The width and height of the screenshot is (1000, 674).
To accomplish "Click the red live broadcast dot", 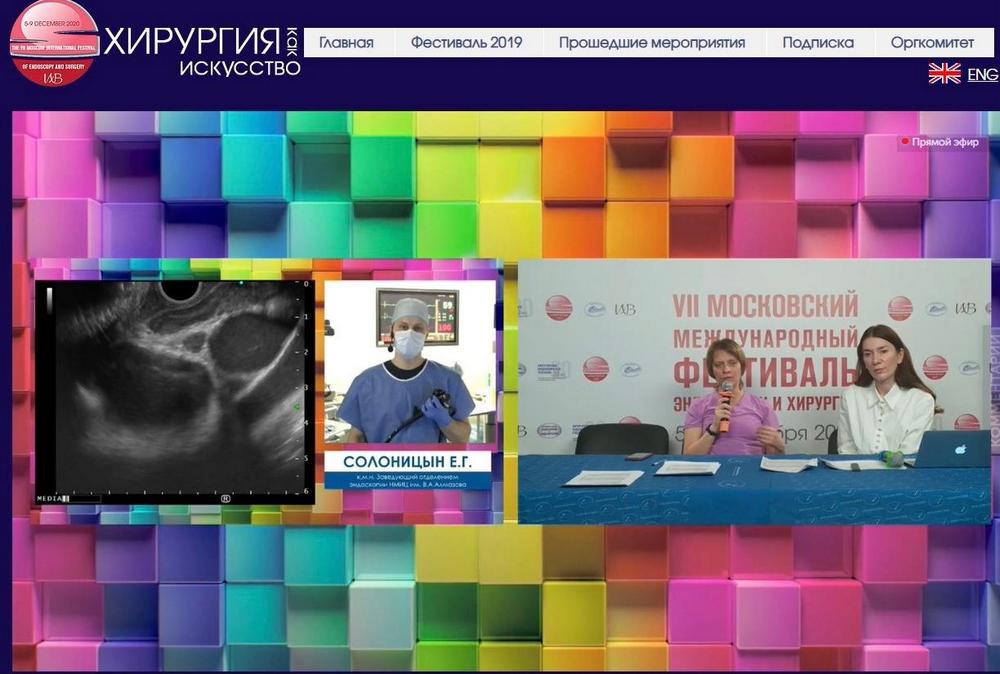I will click(905, 142).
